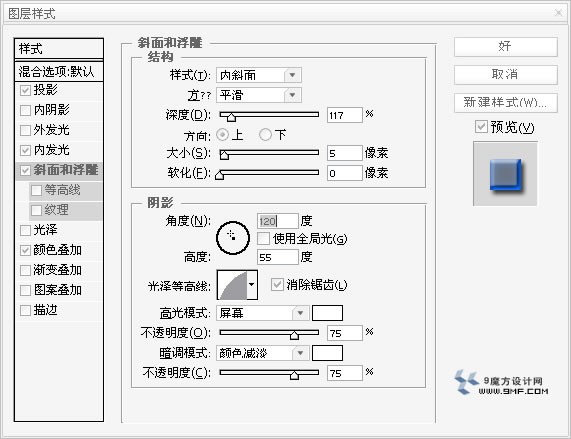Click the angle dial circle

(x=233, y=238)
